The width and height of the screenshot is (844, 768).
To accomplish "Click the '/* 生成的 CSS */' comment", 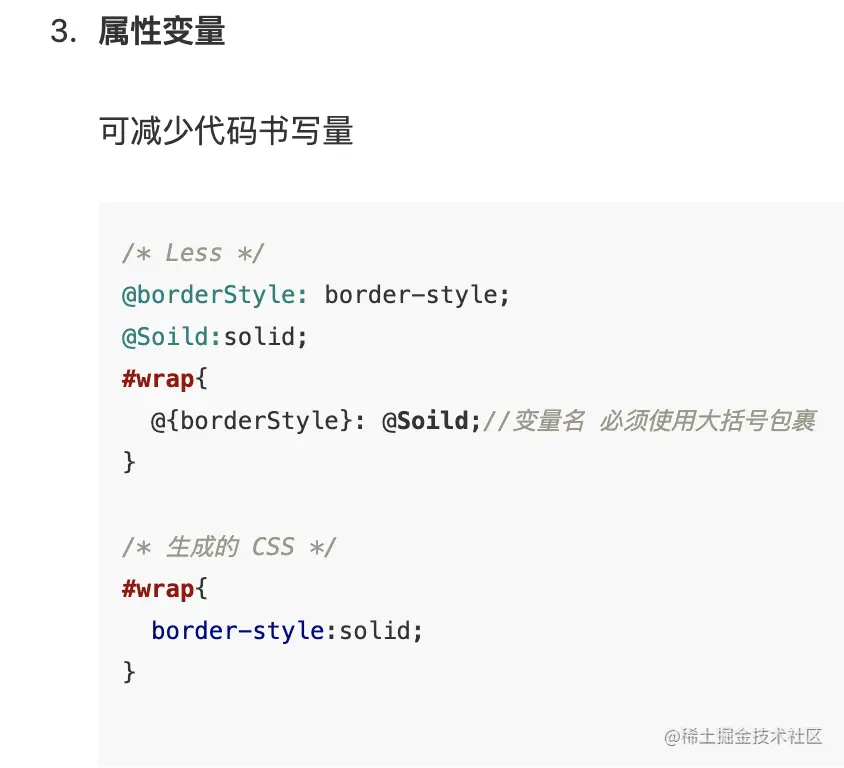I will coord(229,547).
